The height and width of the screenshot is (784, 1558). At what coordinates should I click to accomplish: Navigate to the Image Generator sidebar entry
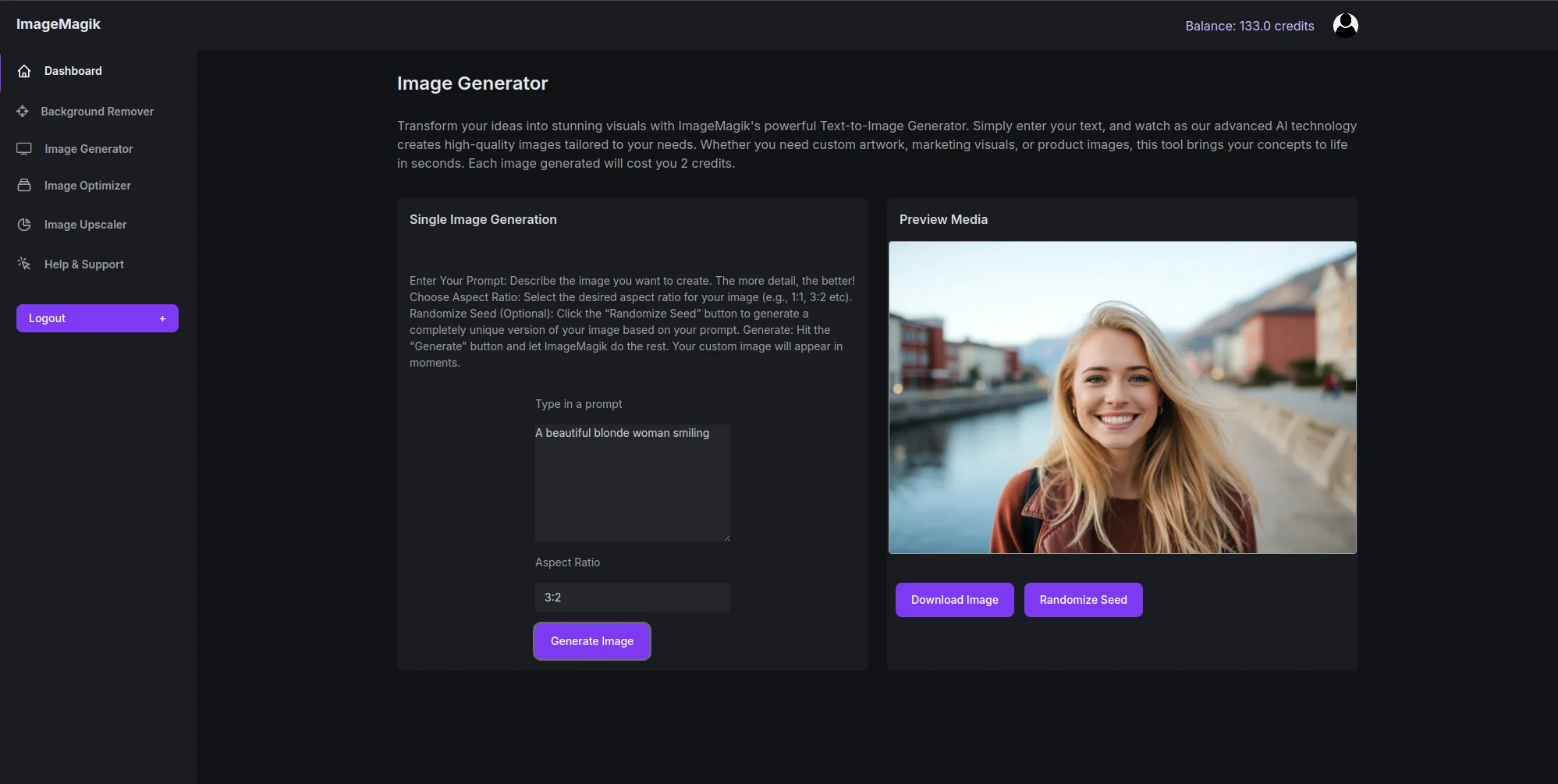[87, 149]
